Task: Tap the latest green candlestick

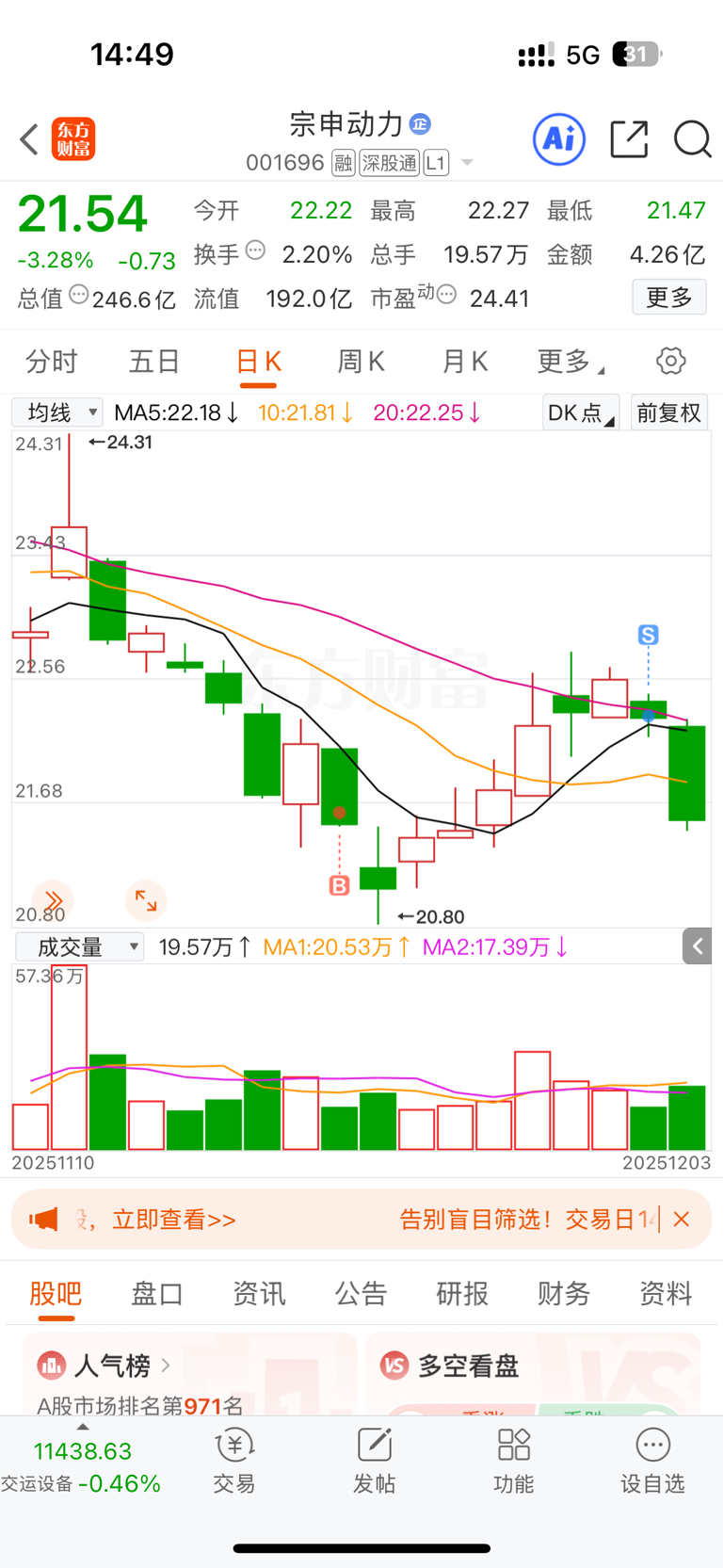Action: pyautogui.click(x=687, y=773)
